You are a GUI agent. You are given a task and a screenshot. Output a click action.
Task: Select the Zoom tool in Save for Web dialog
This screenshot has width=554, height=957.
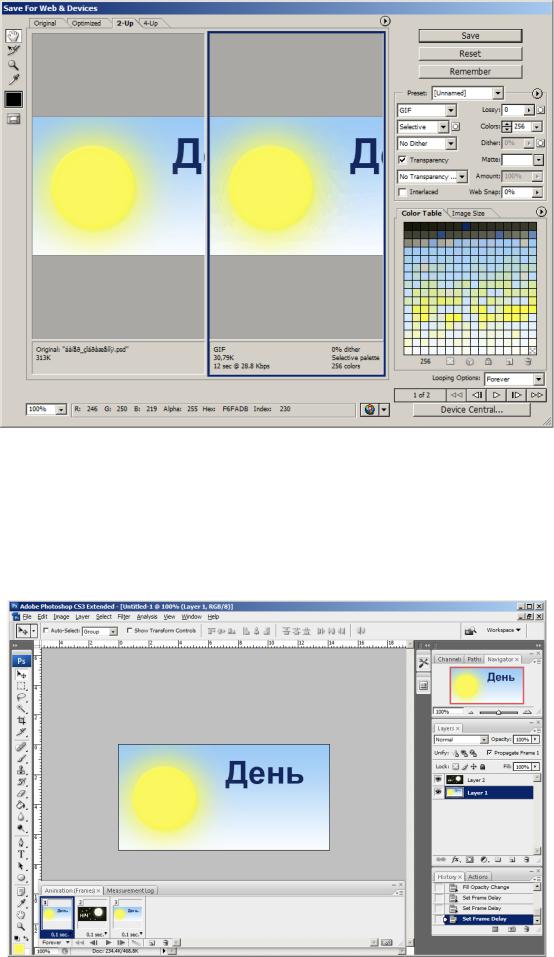click(13, 65)
